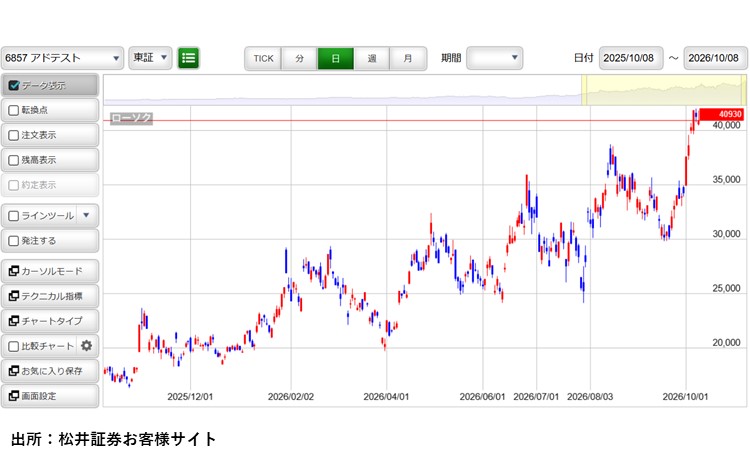Screen dimensions: 750x454
Task: Click the start date field 2025/10/08
Action: [631, 58]
